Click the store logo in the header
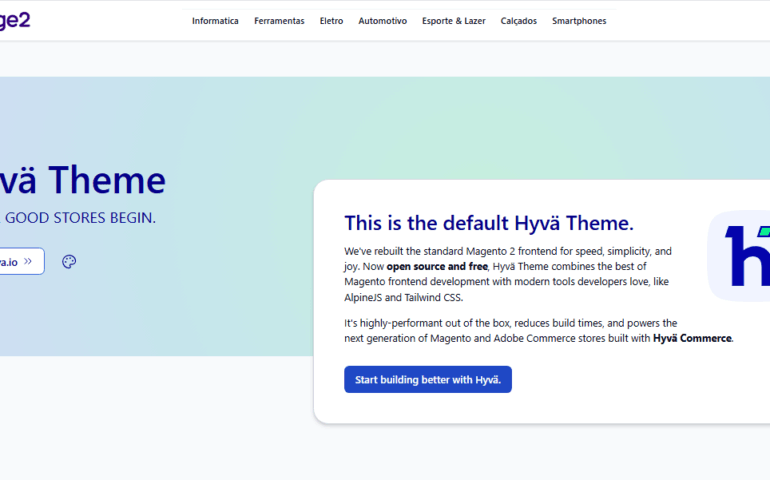 point(15,20)
